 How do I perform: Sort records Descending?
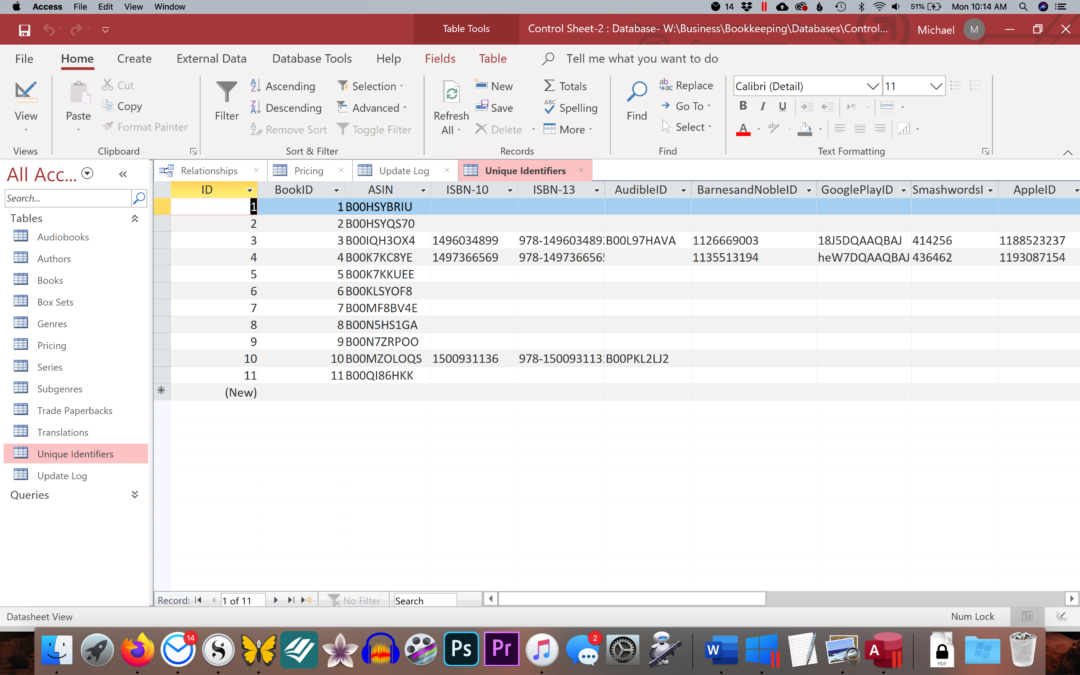point(286,107)
